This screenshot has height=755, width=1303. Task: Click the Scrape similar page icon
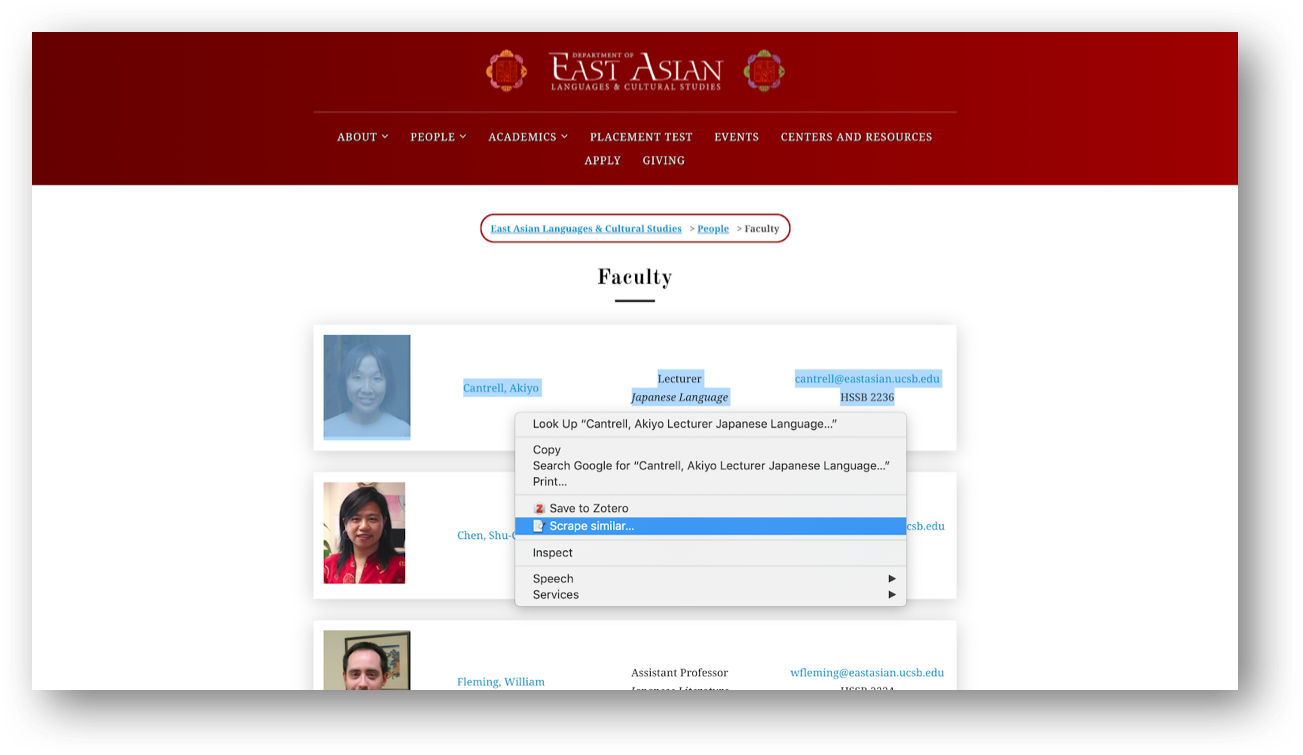(x=539, y=526)
